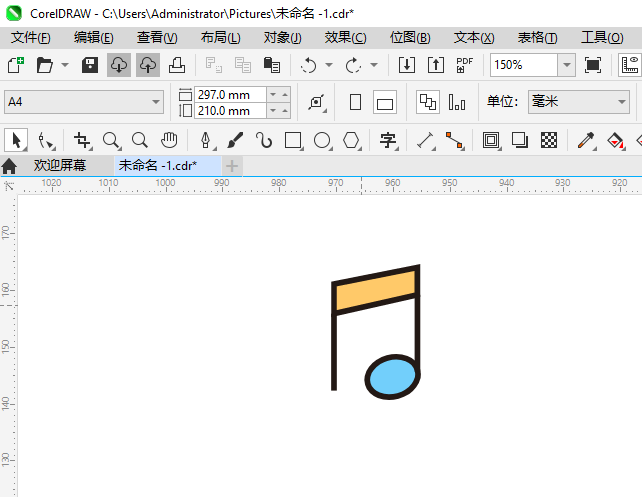This screenshot has width=642, height=497.
Task: Click the 150% zoom level field
Action: (524, 65)
